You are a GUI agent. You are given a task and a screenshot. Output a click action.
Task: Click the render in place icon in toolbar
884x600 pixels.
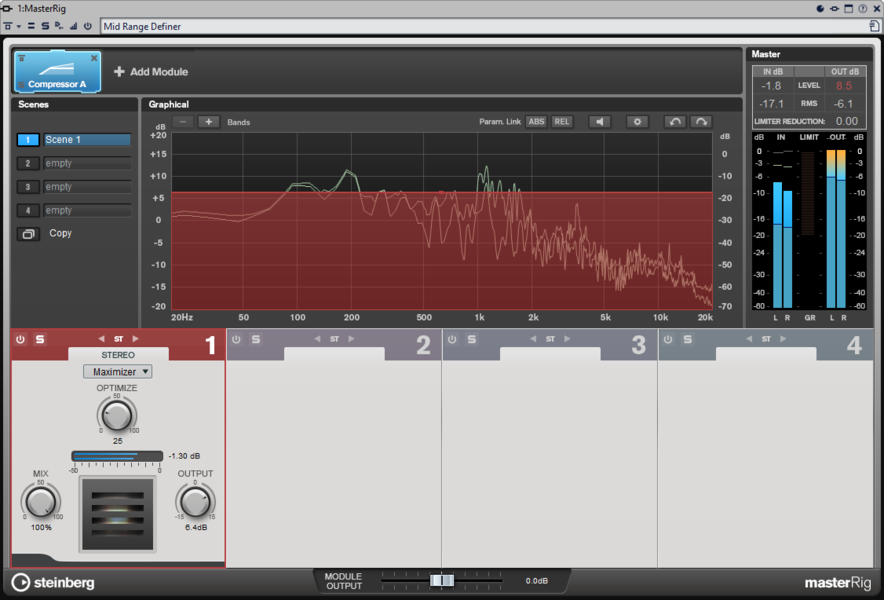pos(59,26)
